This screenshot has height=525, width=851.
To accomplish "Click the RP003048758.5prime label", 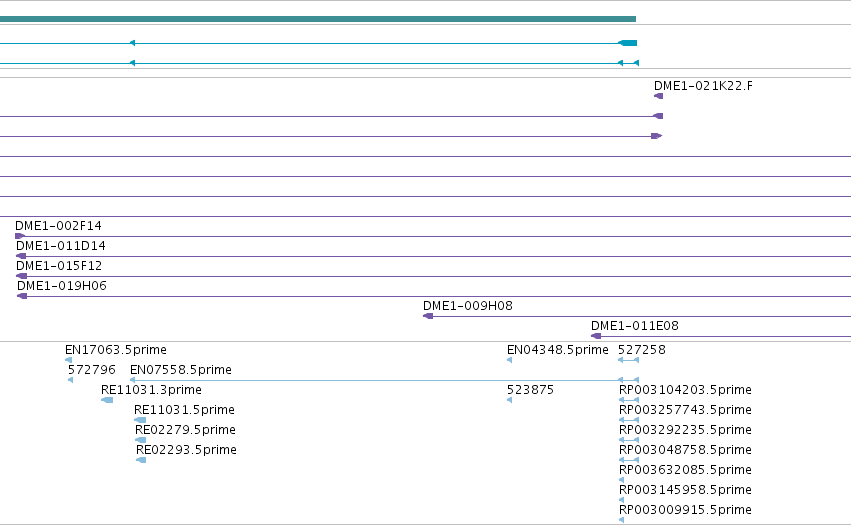I will pos(685,450).
